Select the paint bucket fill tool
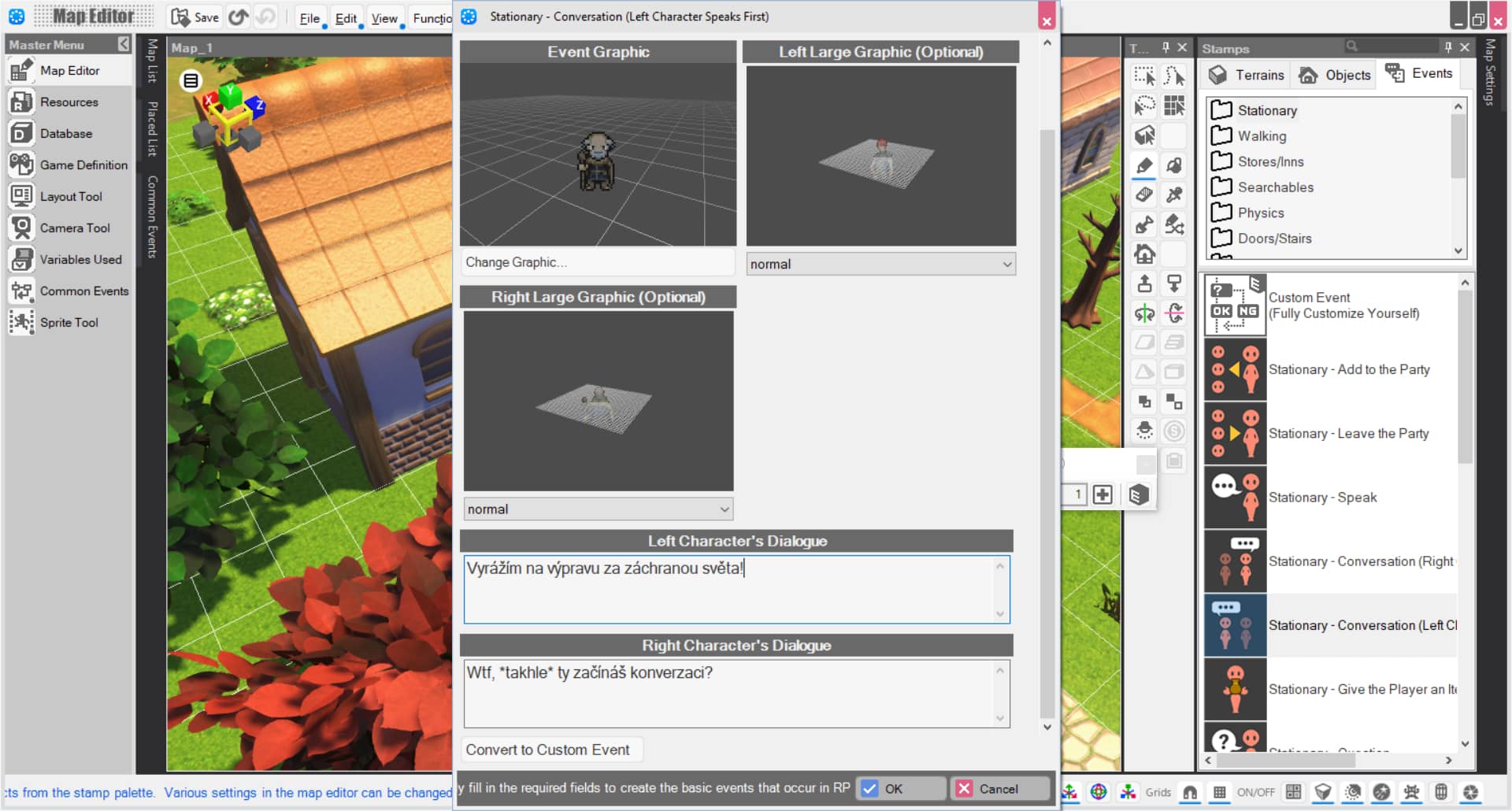Screen dimensions: 1512x811 coord(1174,166)
